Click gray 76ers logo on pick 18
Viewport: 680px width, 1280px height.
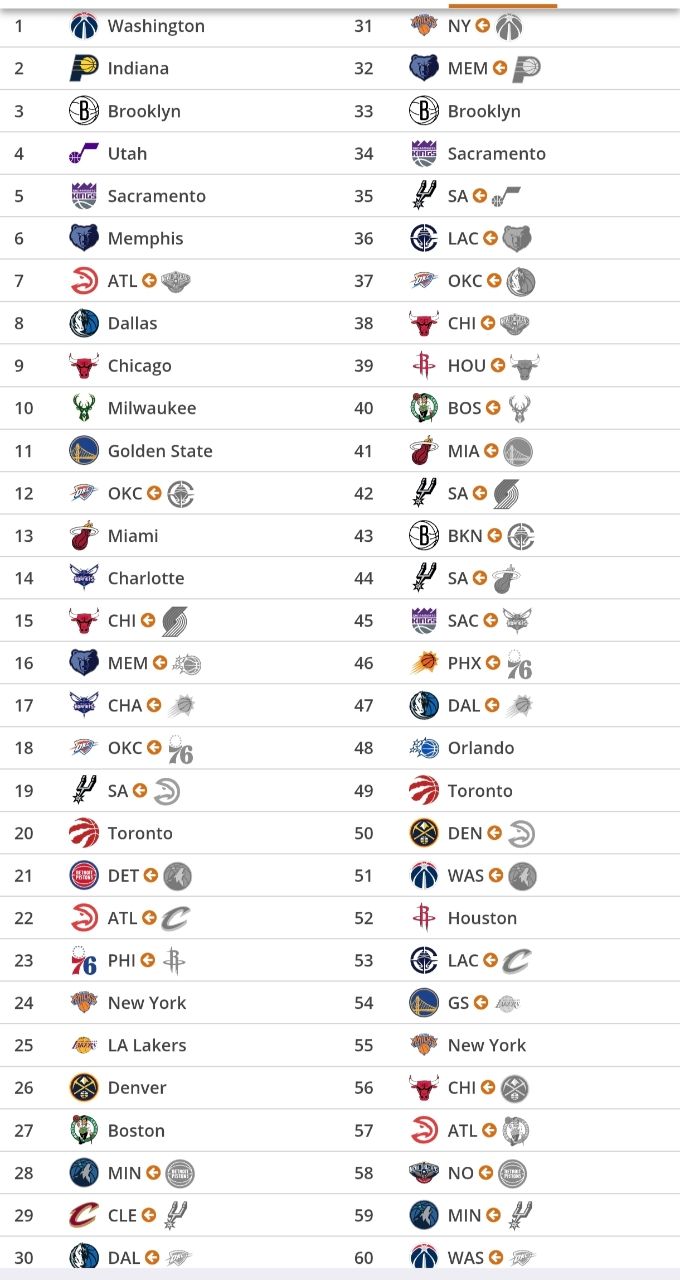pos(180,750)
